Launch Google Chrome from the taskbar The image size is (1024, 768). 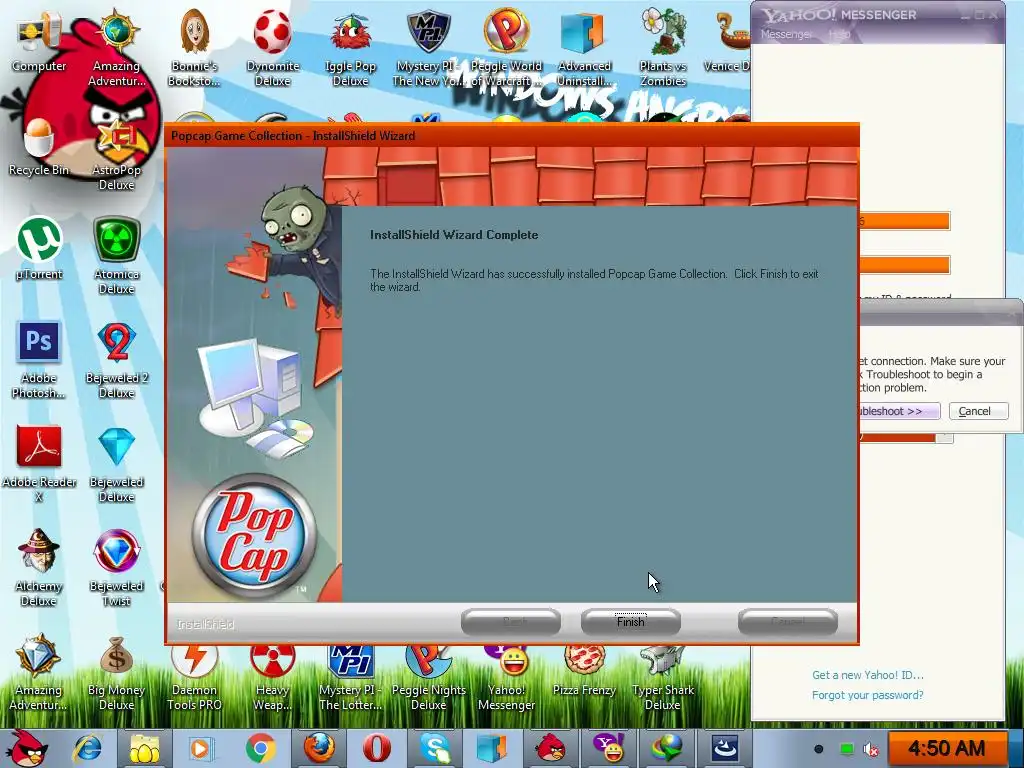[x=261, y=748]
